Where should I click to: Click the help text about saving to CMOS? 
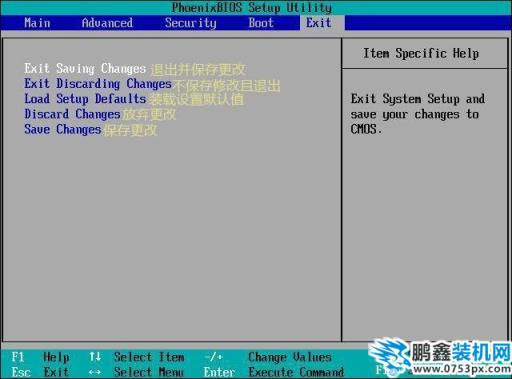pyautogui.click(x=418, y=114)
